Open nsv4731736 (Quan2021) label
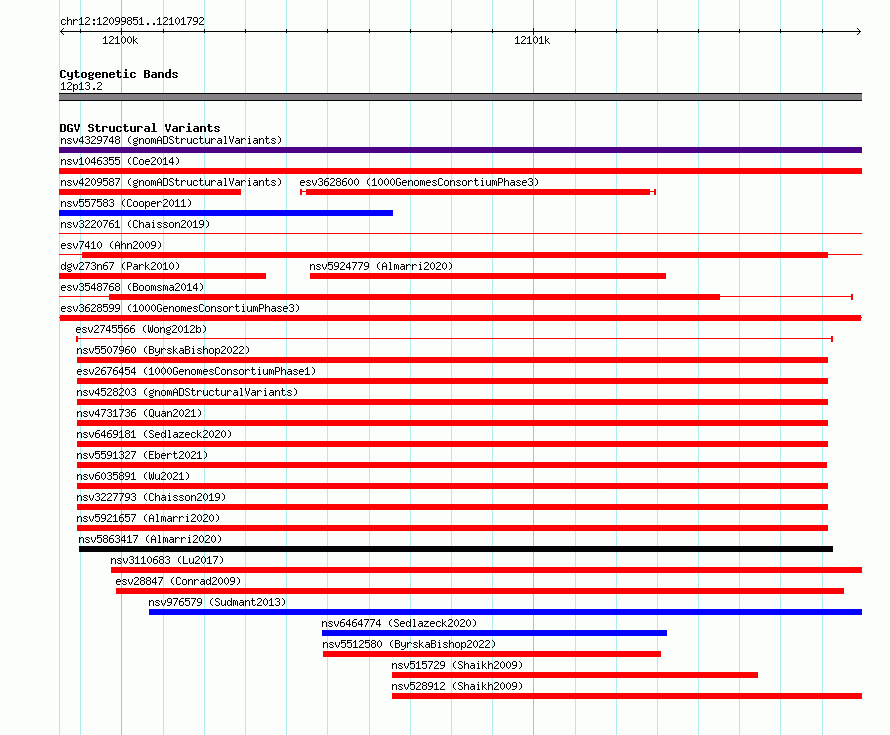Image resolution: width=890 pixels, height=735 pixels. coord(139,413)
